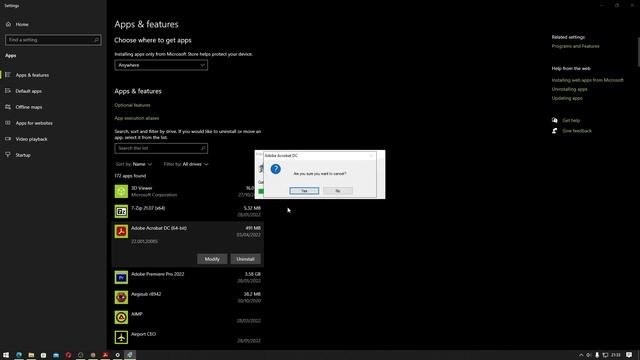Click the Offline maps sidebar icon
The image size is (640, 360).
(8, 107)
